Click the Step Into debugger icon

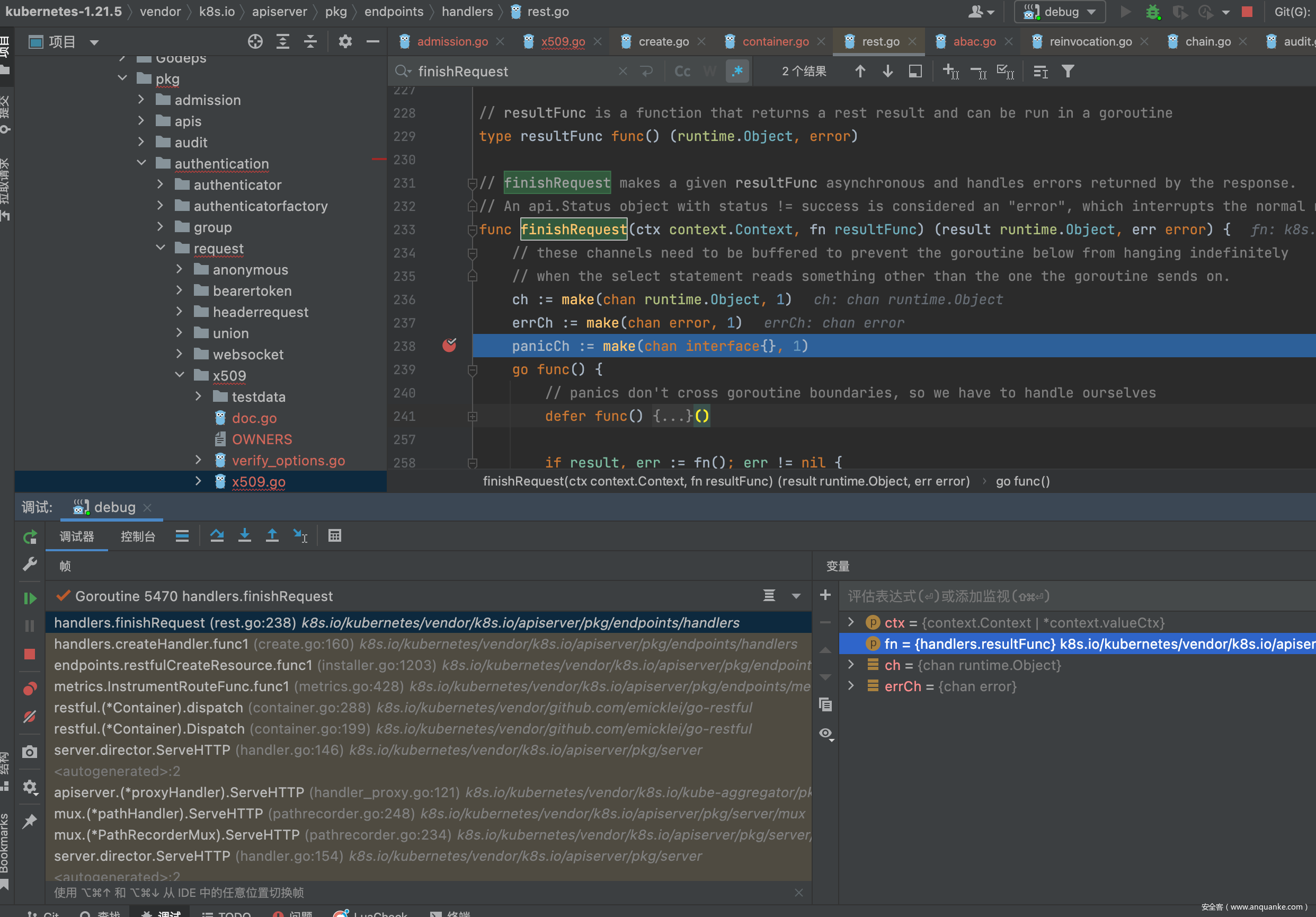[x=244, y=536]
